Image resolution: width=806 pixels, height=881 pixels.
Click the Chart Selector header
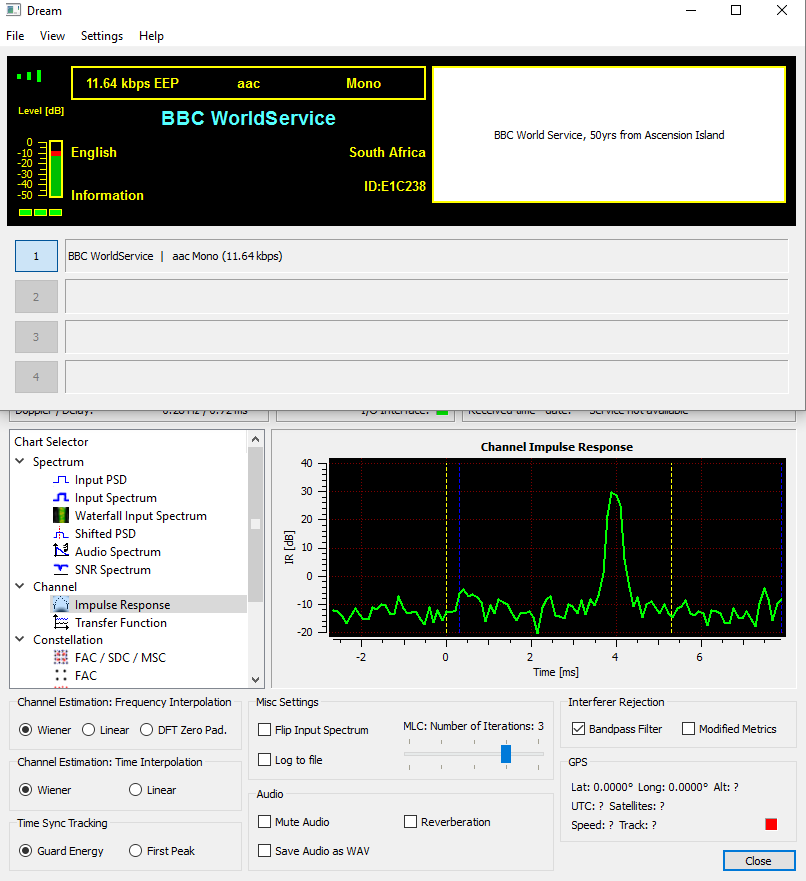click(51, 442)
